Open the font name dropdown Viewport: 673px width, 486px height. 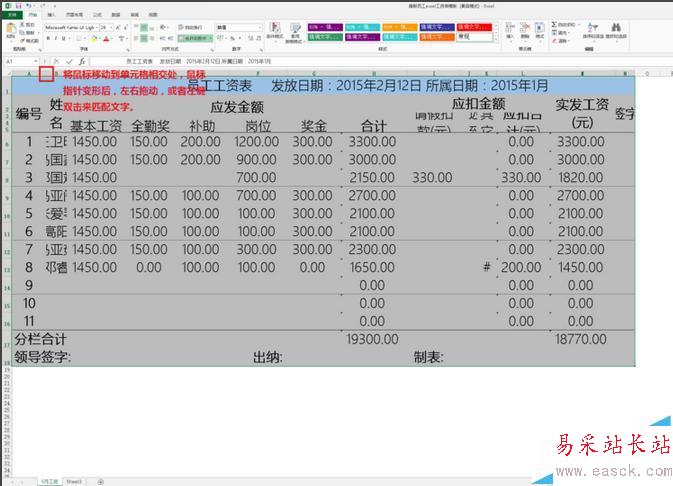tap(97, 27)
